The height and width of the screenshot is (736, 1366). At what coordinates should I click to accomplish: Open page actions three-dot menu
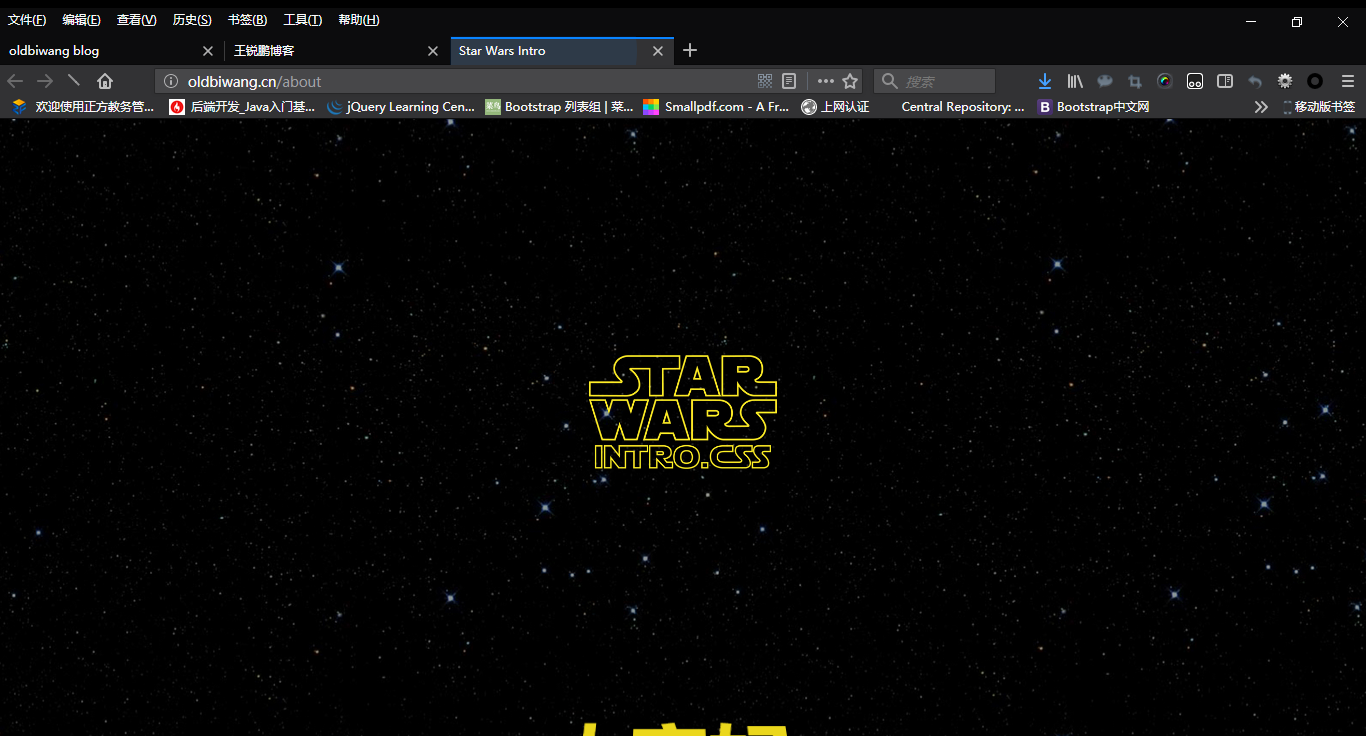[x=826, y=81]
